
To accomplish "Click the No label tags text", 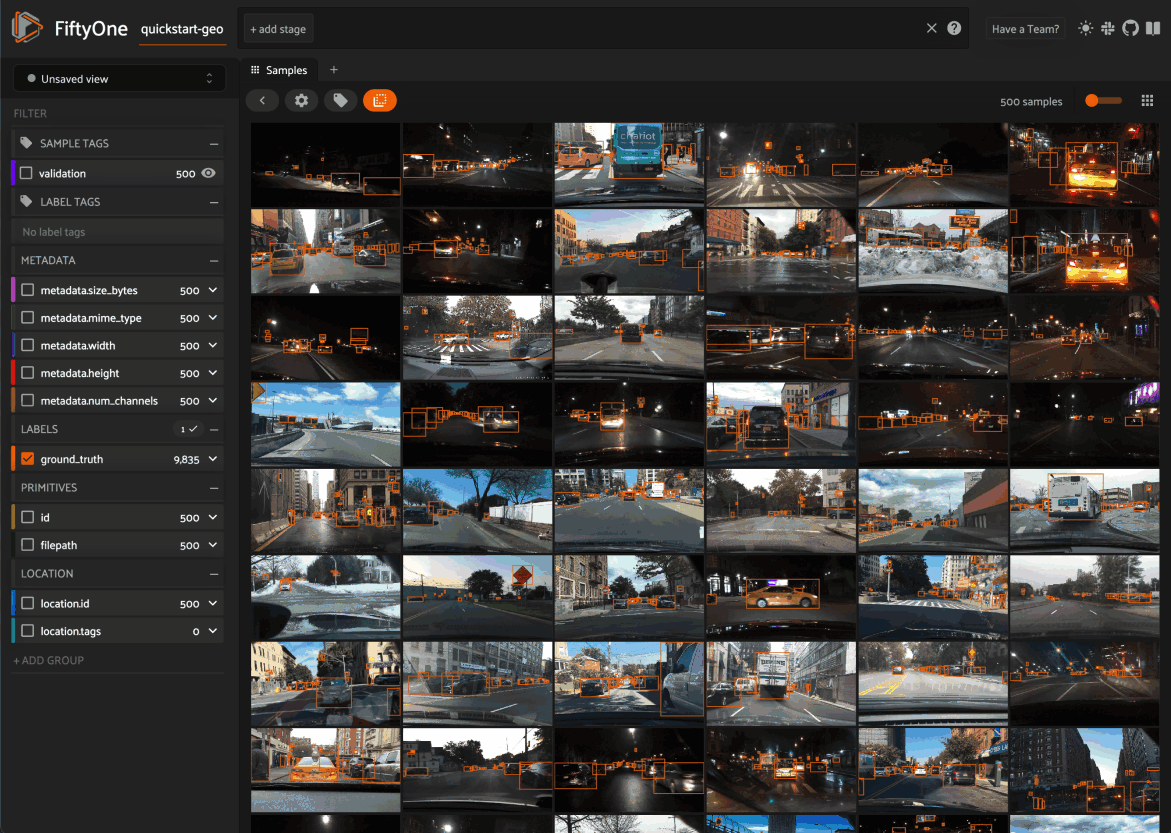I will [54, 232].
